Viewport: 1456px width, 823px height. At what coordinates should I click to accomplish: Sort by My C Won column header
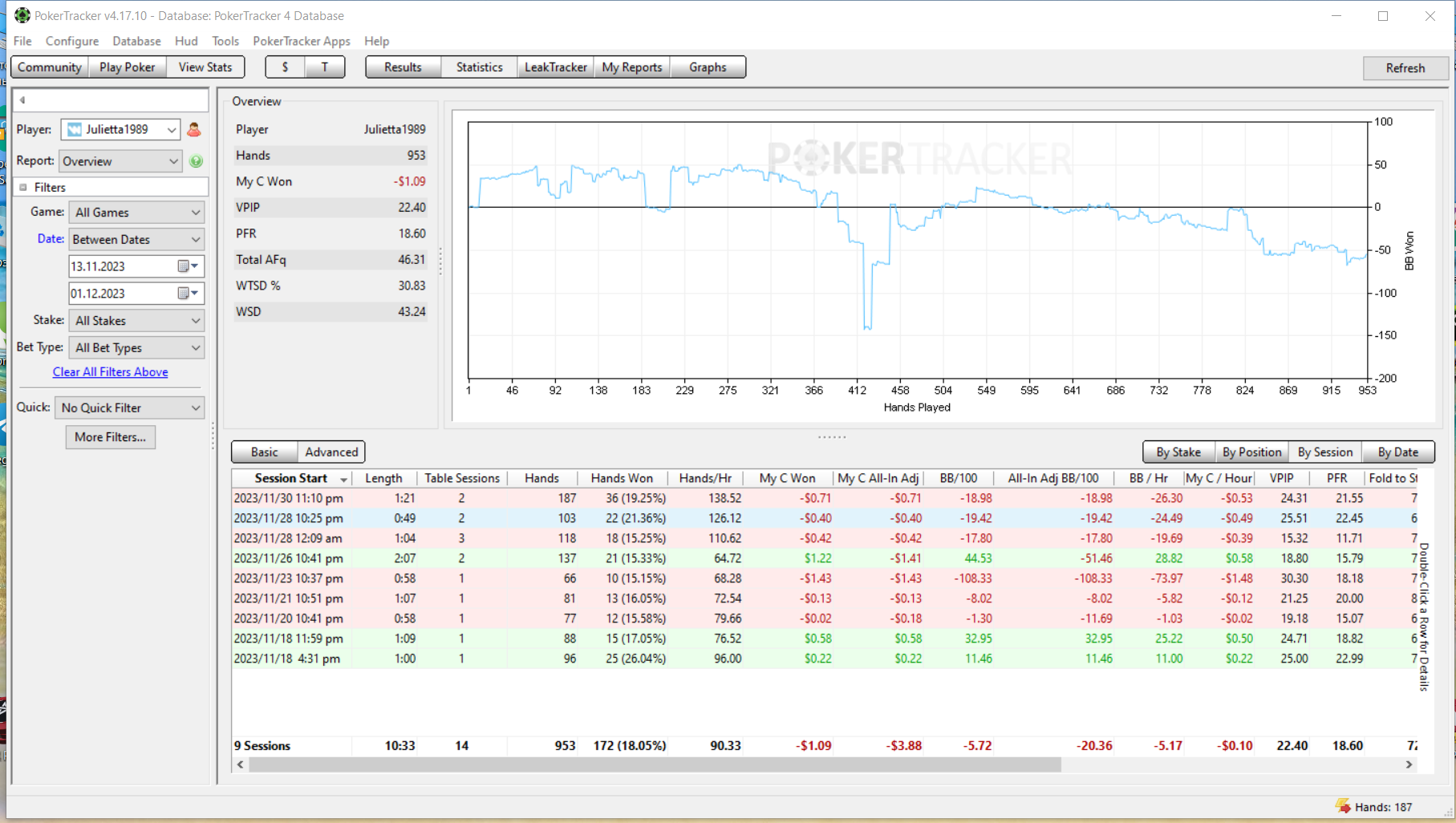point(788,478)
